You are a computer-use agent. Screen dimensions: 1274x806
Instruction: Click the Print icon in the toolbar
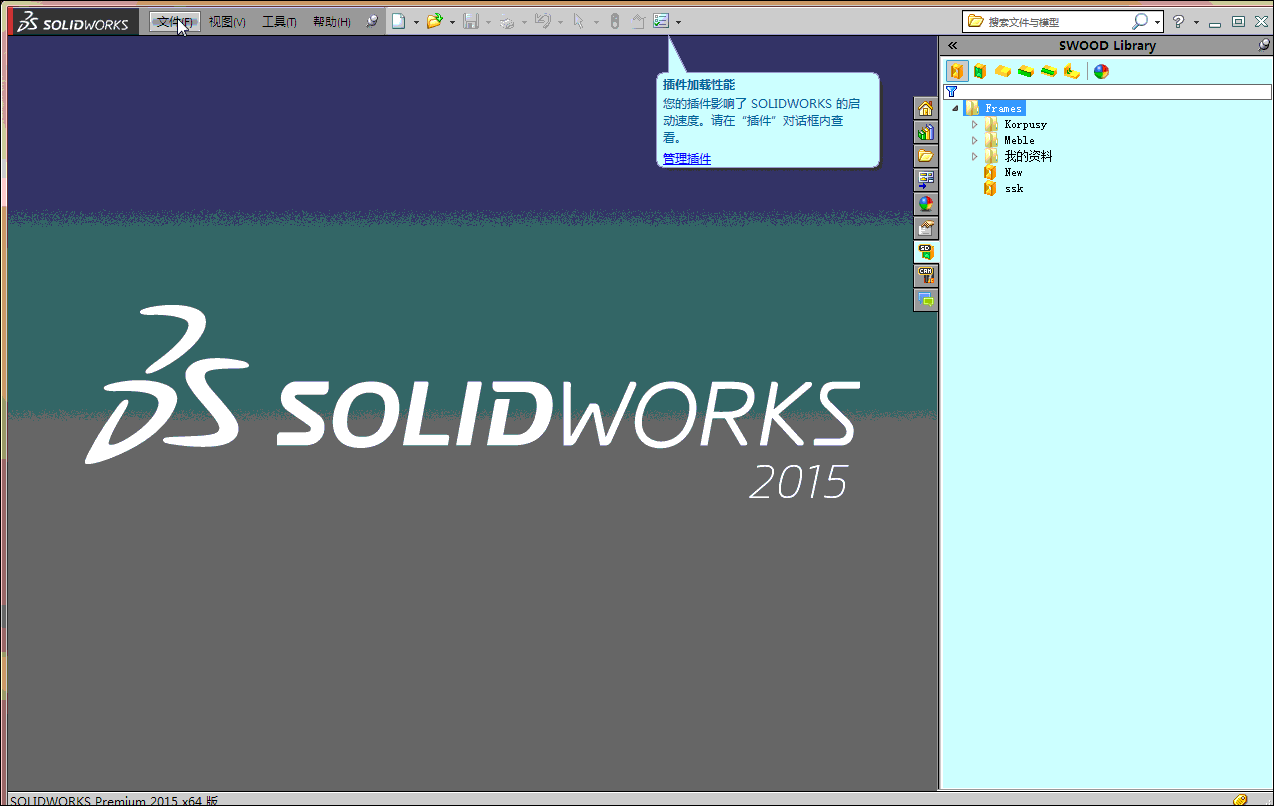point(506,21)
